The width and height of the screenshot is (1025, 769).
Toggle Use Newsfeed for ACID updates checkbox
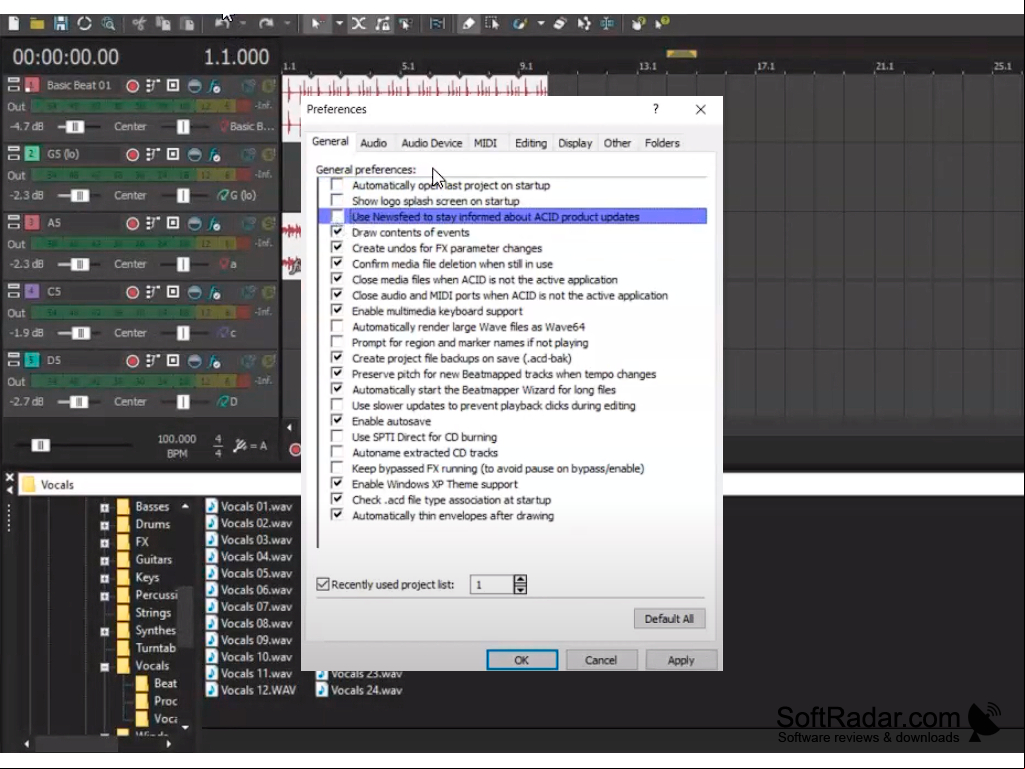(337, 216)
